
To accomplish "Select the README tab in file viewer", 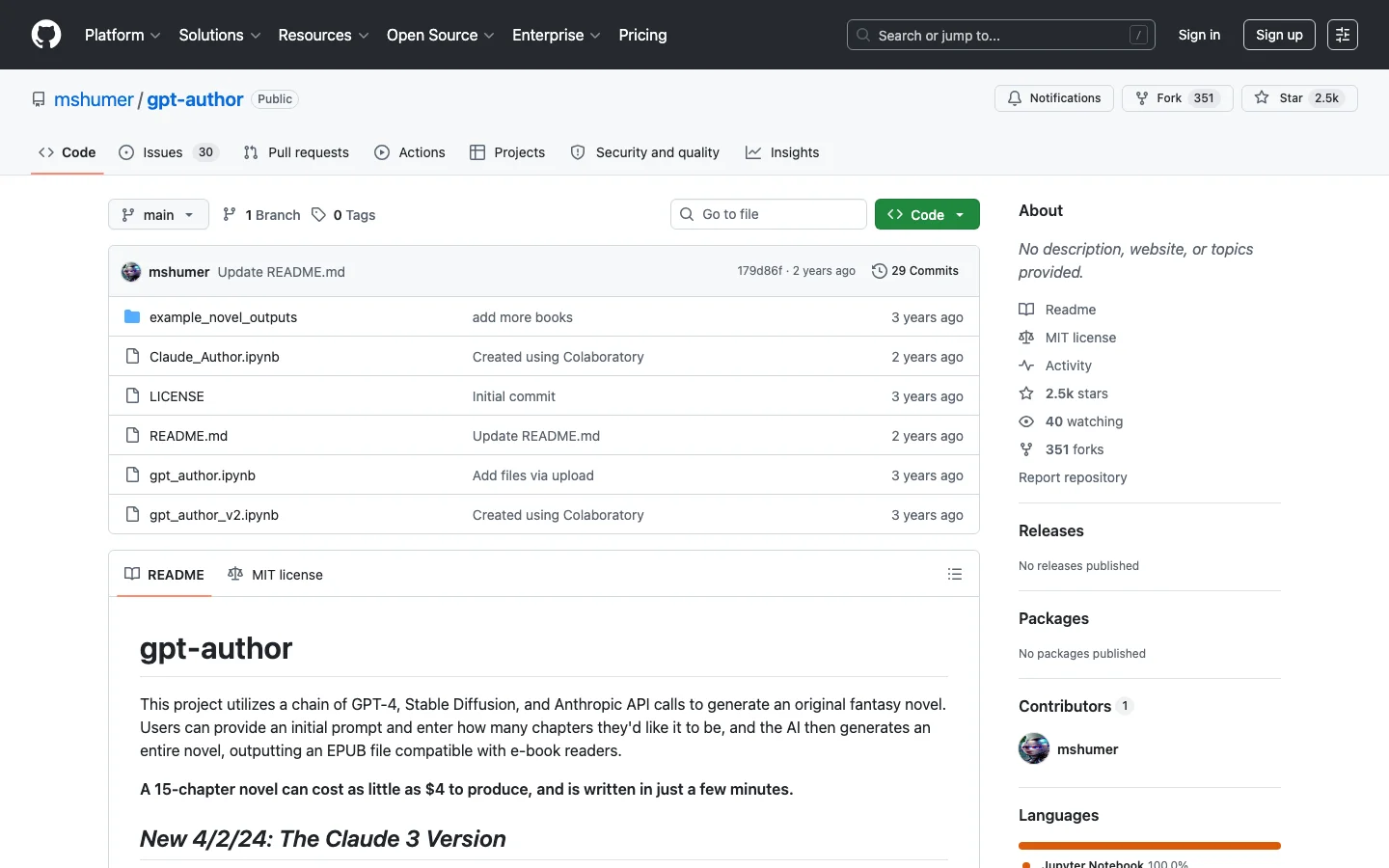I will [164, 574].
